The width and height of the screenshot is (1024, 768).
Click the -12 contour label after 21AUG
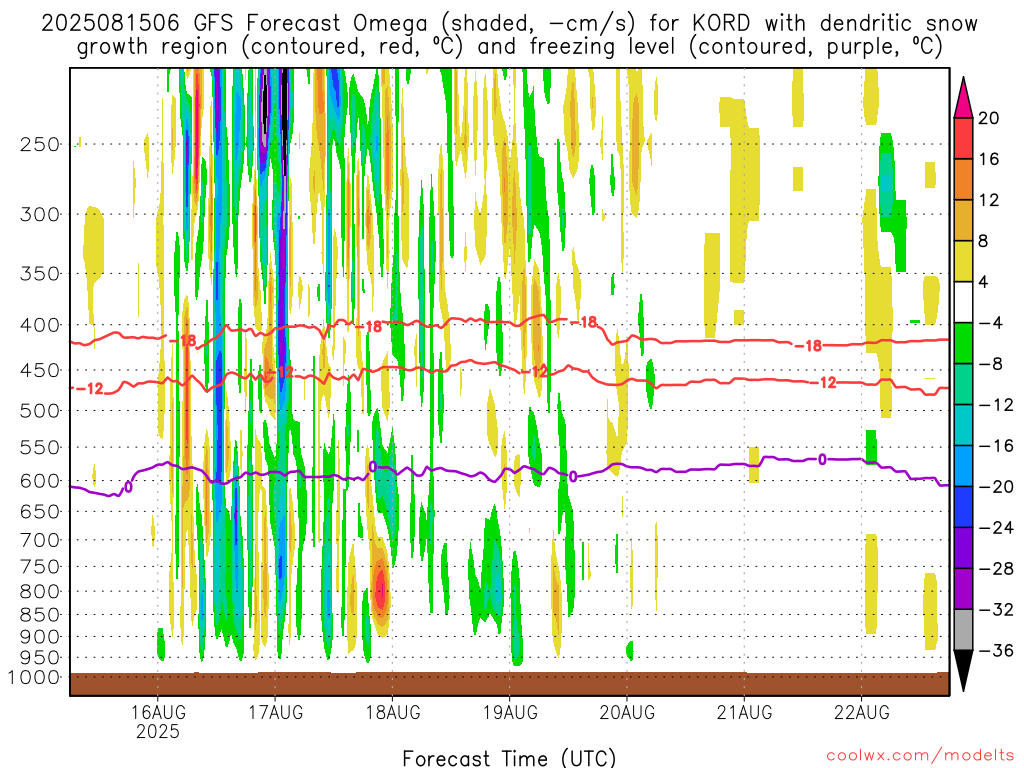click(824, 383)
